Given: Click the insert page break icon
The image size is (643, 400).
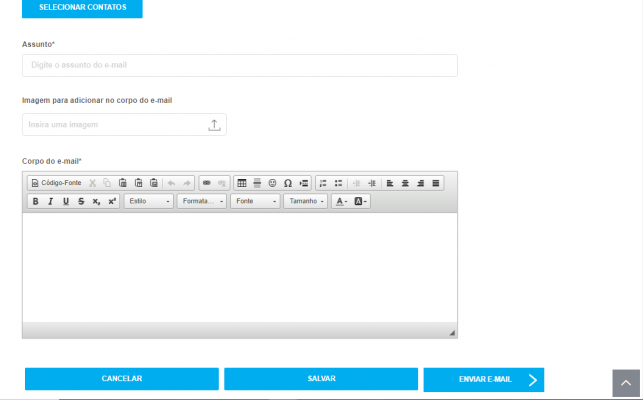Looking at the screenshot, I should click(303, 183).
